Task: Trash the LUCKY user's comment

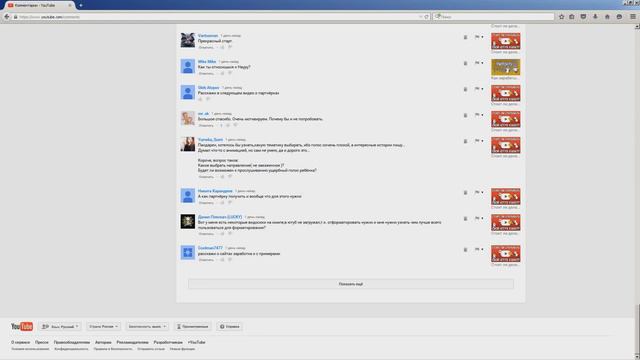Action: [x=465, y=219]
